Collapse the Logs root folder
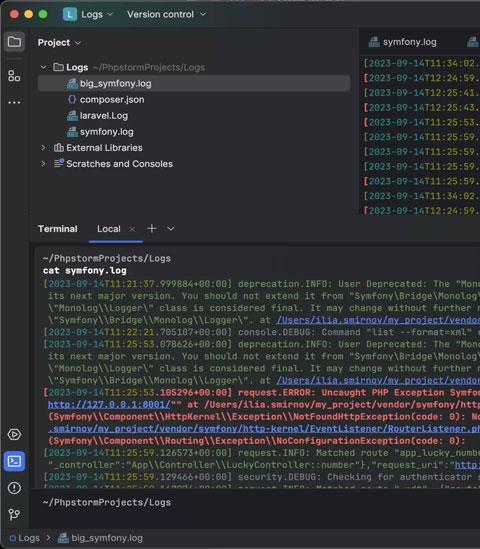The width and height of the screenshot is (480, 549). point(43,67)
